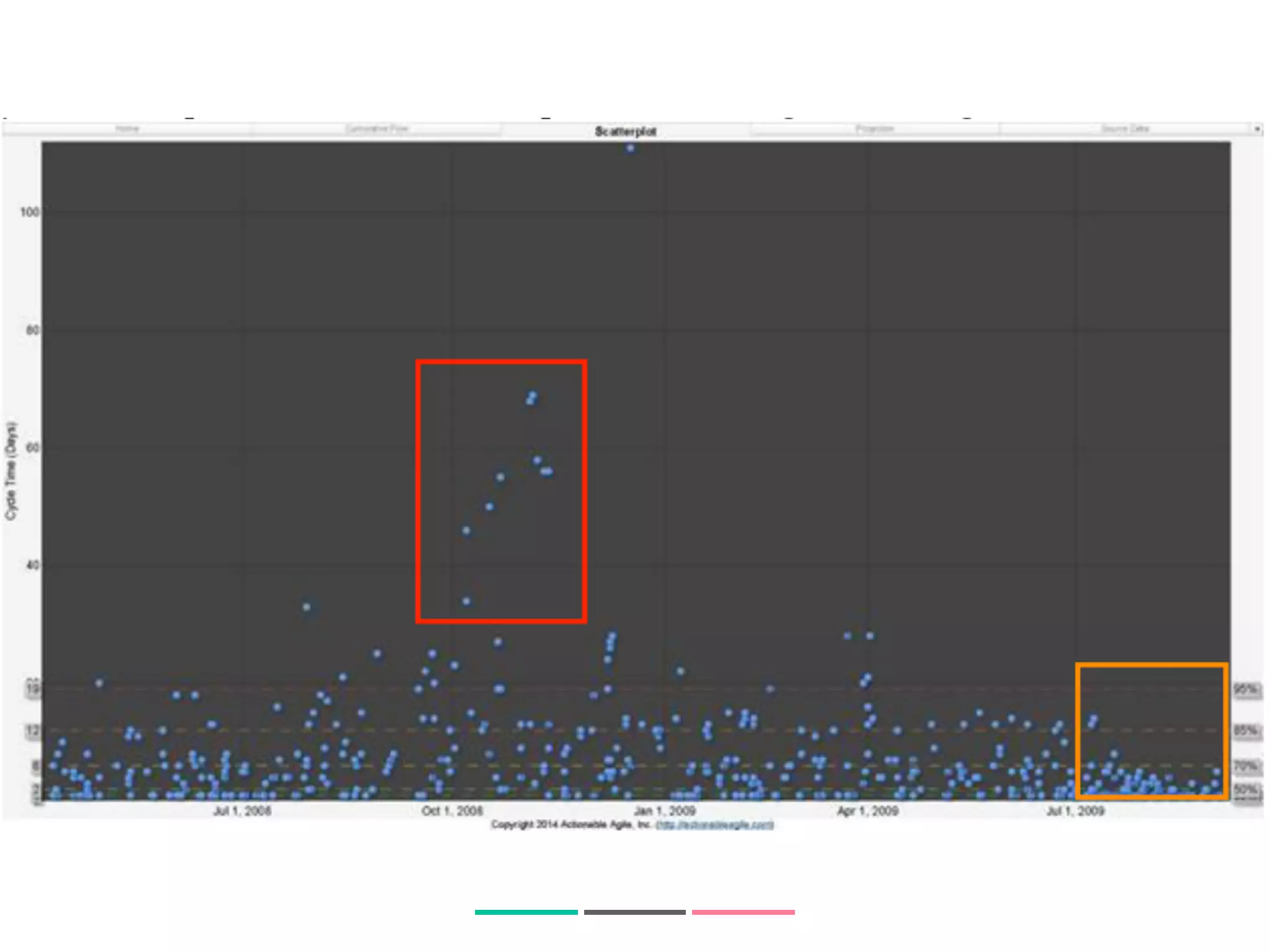
Task: Open the Projection tab
Action: [874, 129]
